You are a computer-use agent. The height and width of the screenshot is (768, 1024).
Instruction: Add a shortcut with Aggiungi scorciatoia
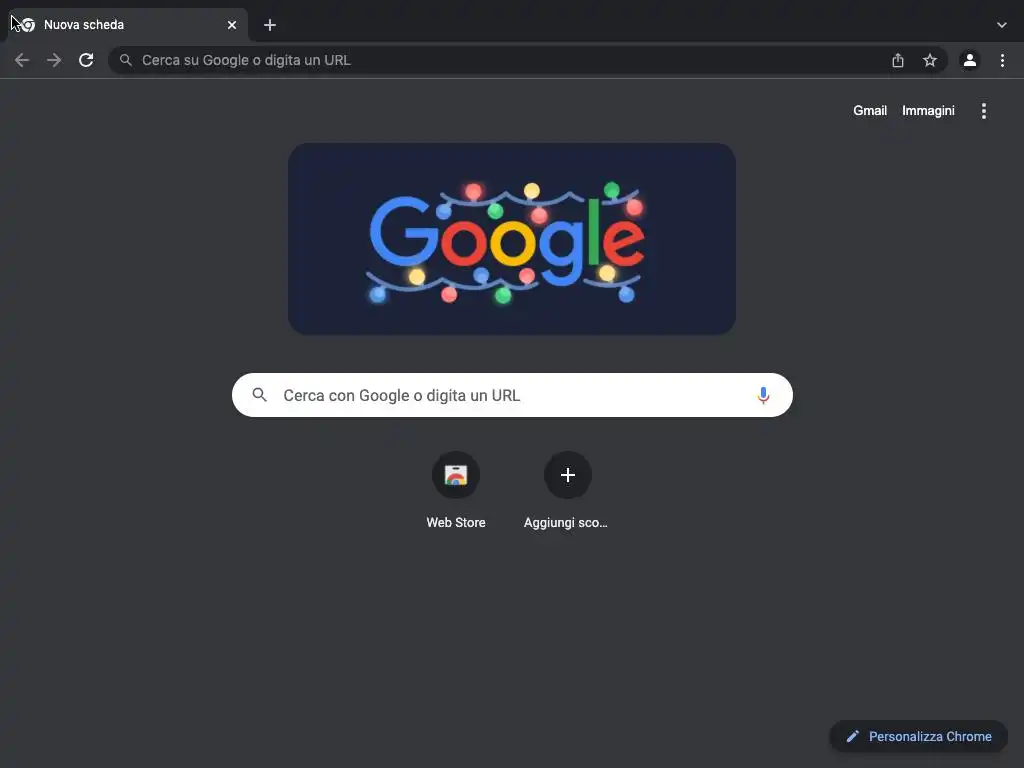coord(568,475)
